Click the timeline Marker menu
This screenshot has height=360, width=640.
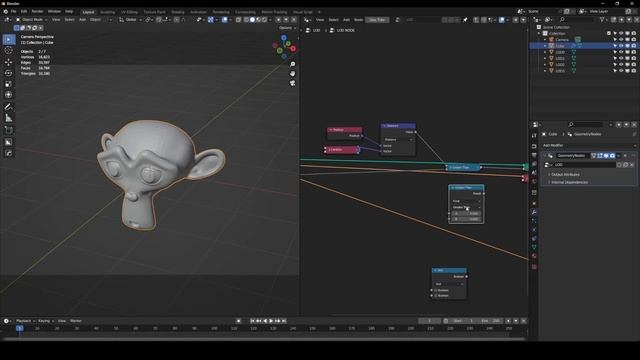[76, 321]
